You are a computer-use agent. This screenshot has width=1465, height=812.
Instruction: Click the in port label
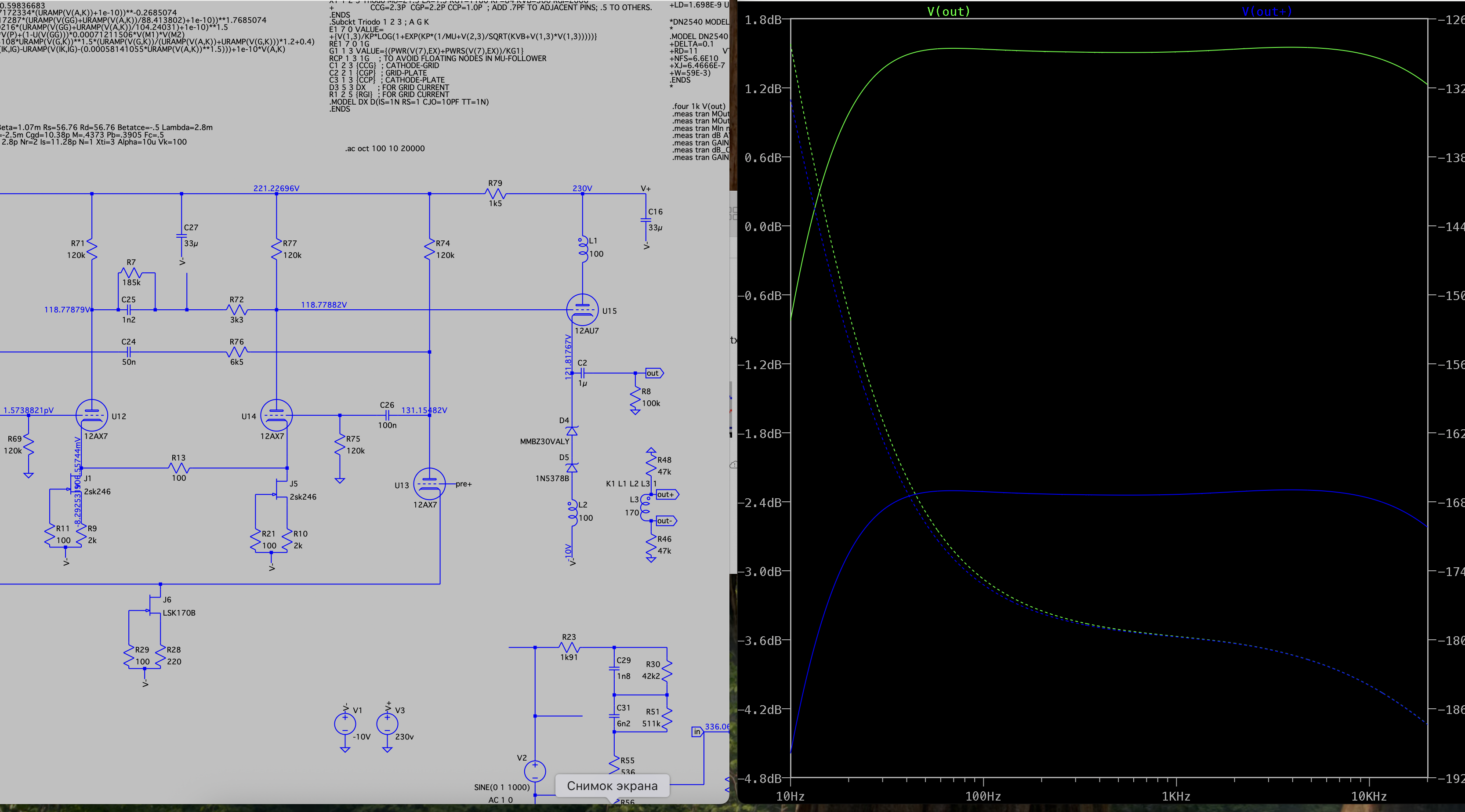tap(696, 732)
